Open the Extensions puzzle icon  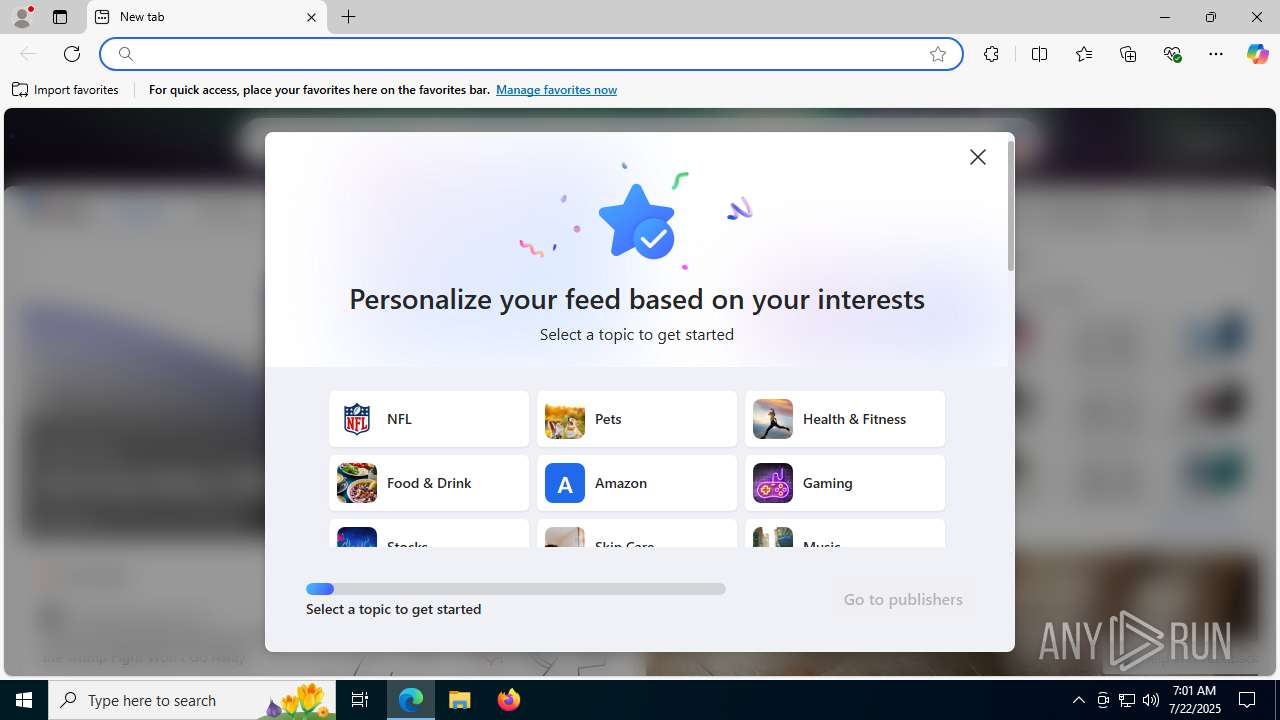(991, 54)
